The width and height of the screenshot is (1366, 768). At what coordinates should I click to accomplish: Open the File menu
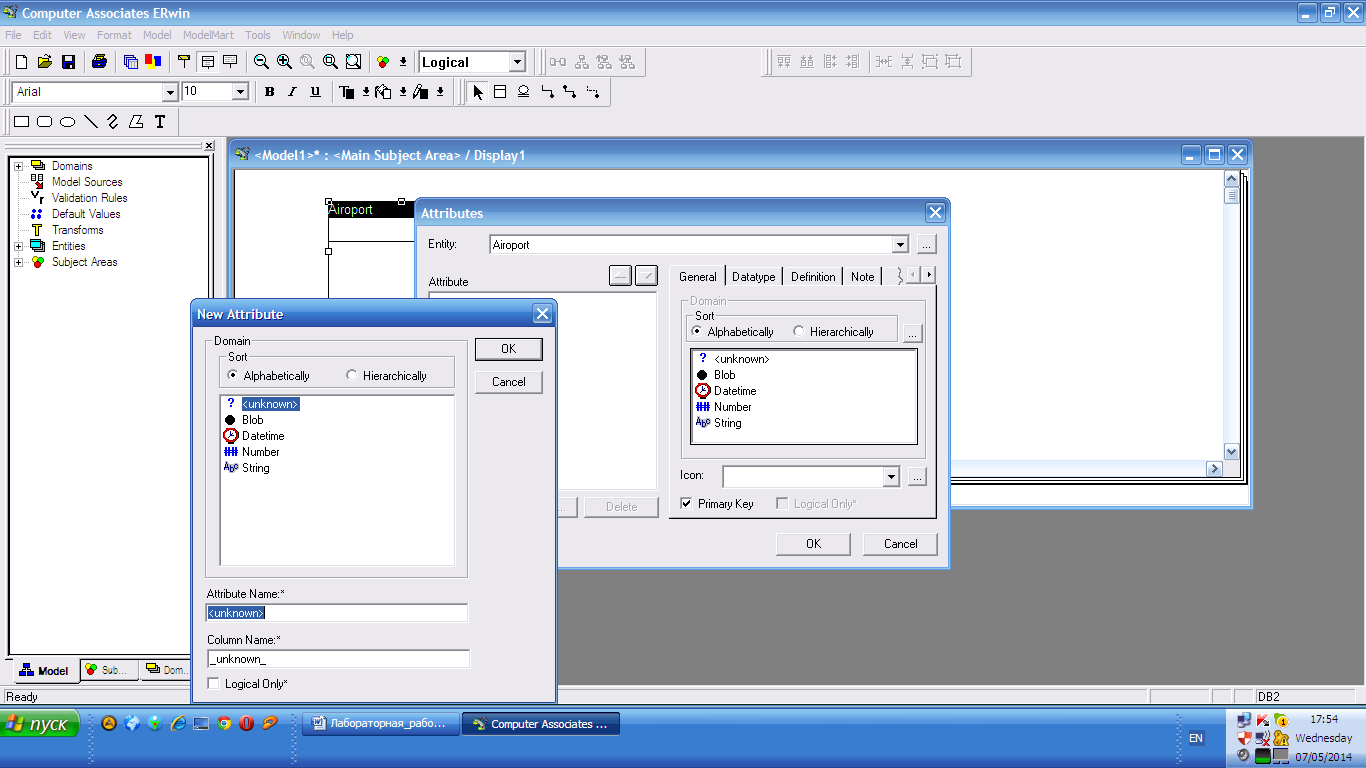13,35
